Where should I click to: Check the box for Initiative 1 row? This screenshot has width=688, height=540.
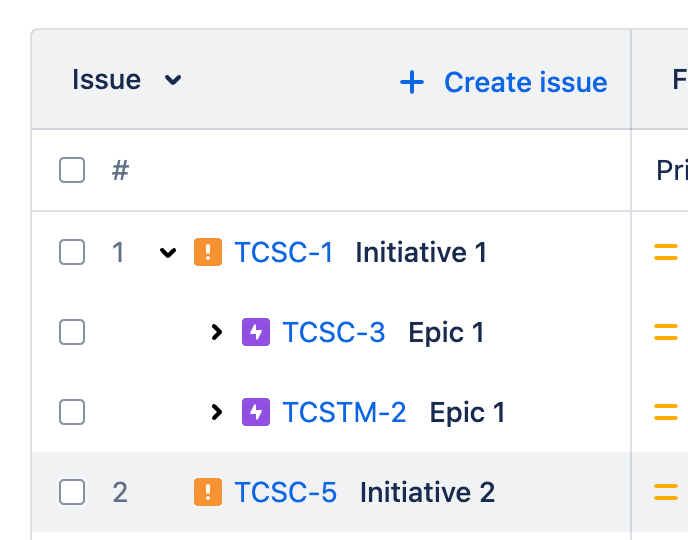tap(72, 252)
